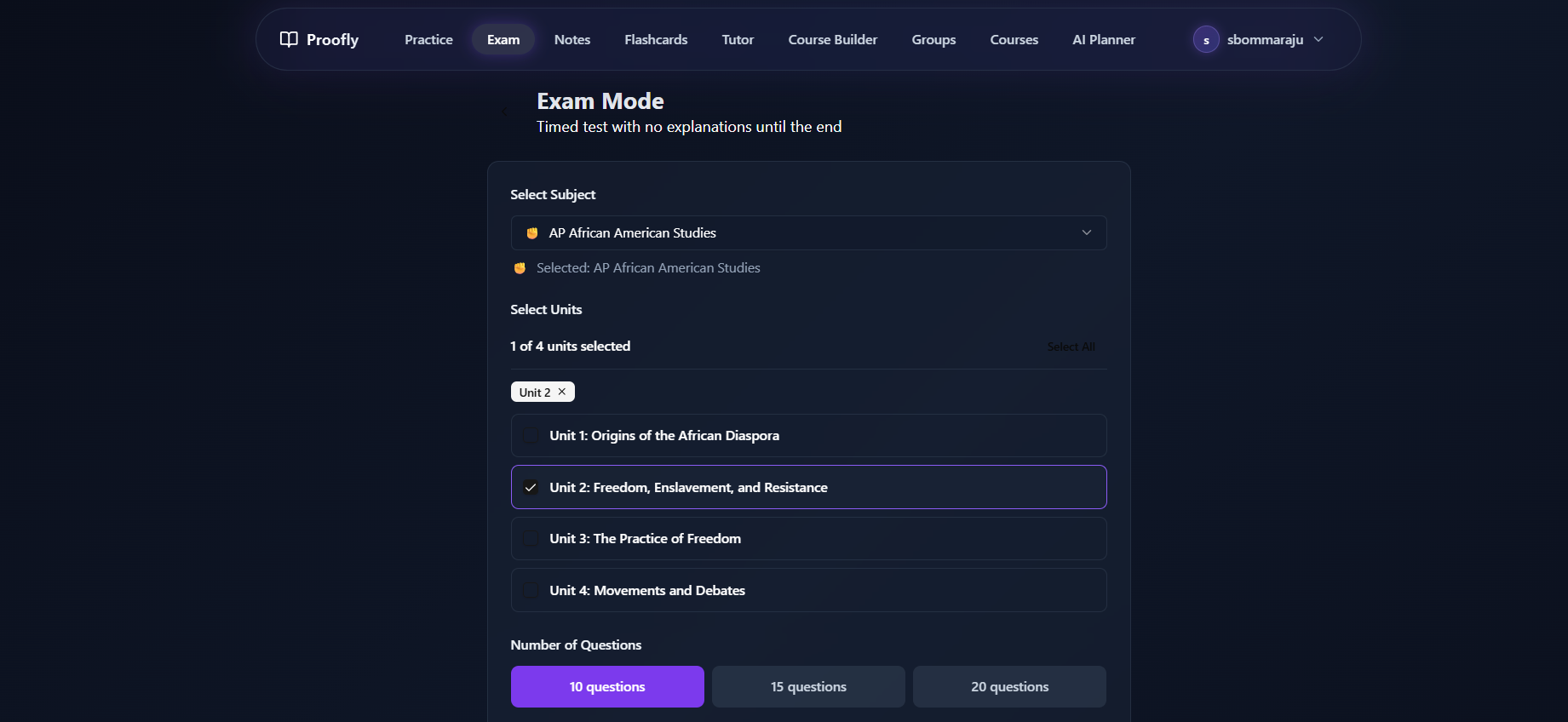This screenshot has height=722, width=1568.
Task: Tick the Unit 4 Movements and Debates checkbox
Action: point(531,591)
